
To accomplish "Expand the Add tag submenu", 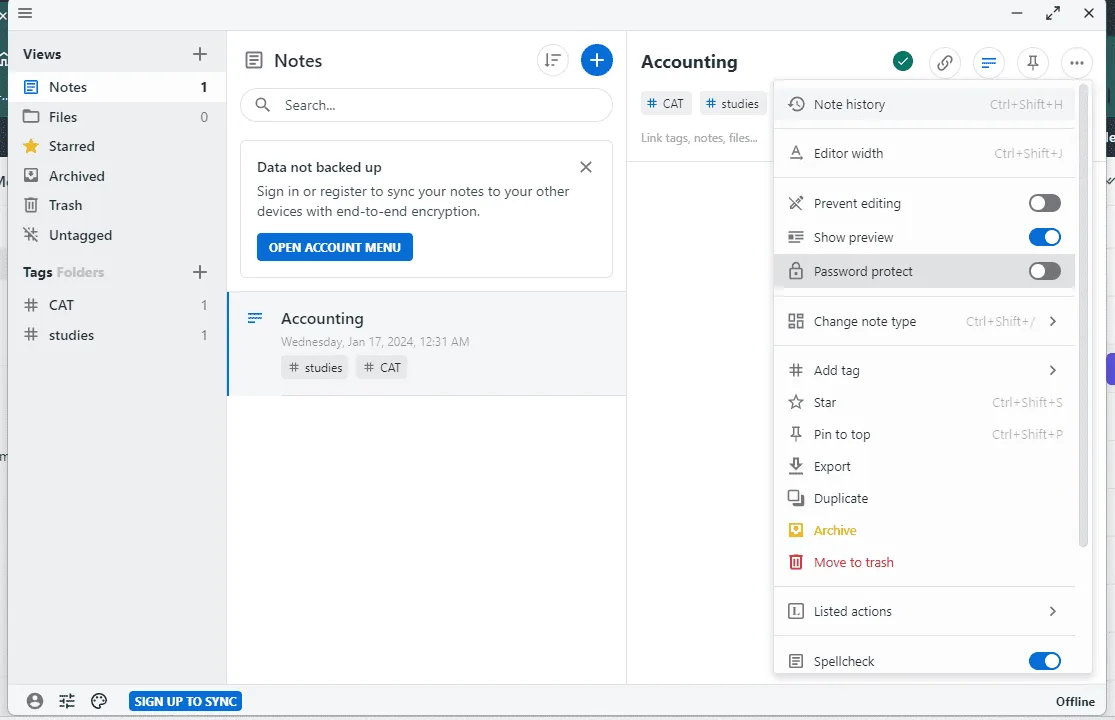I will [924, 370].
